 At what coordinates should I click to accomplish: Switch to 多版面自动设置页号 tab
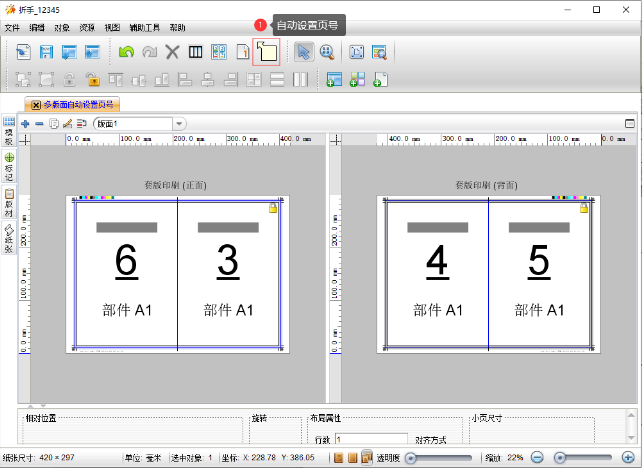(75, 103)
